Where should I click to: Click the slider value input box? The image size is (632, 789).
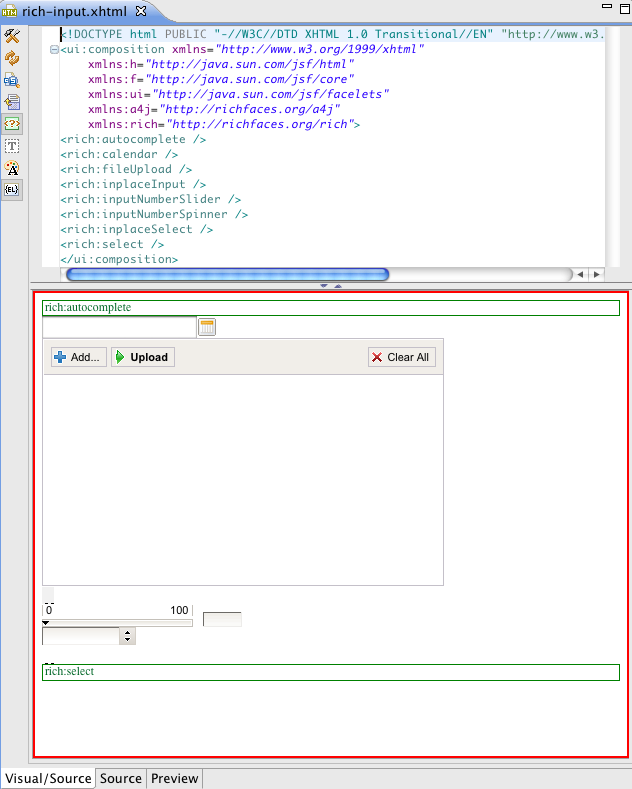pyautogui.click(x=222, y=619)
